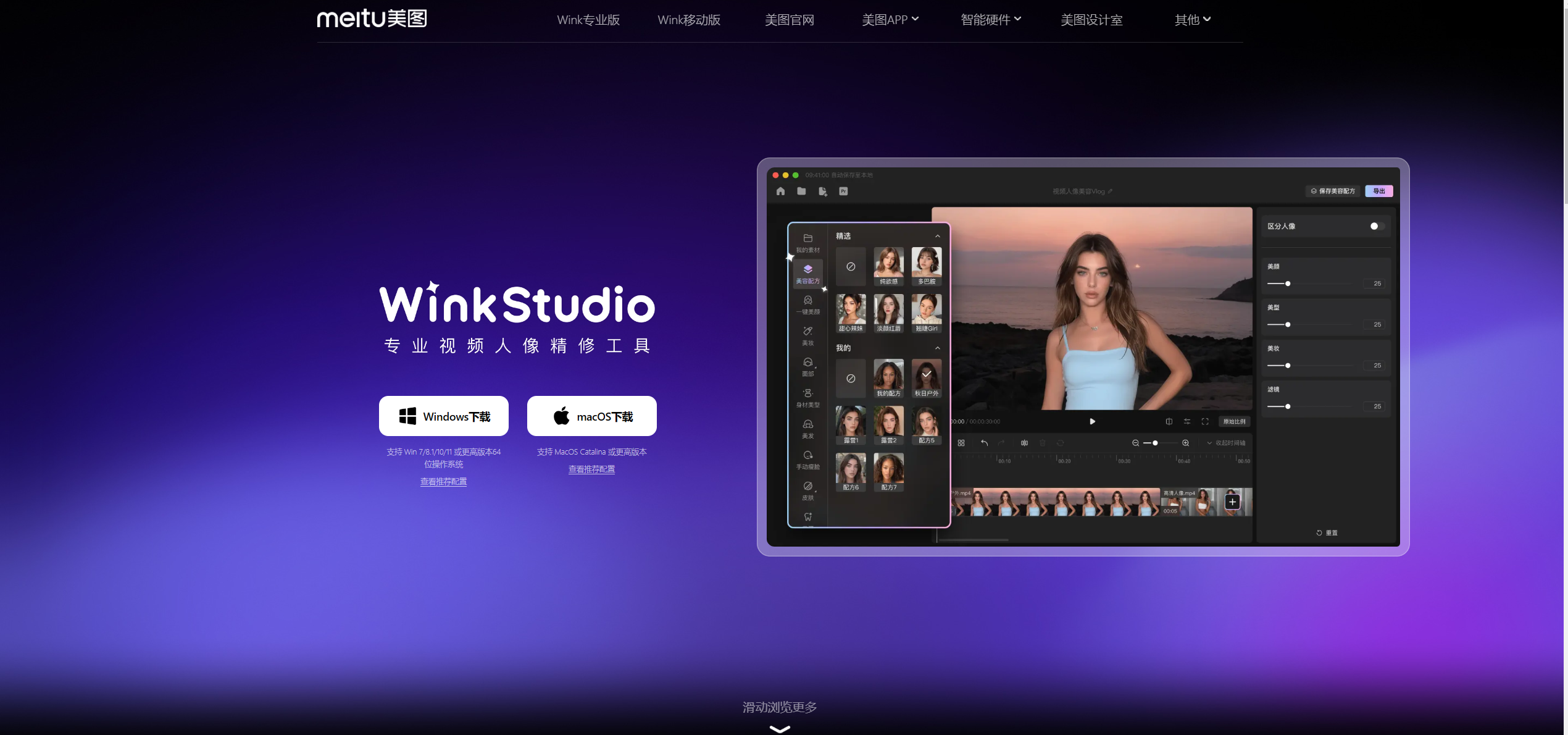Select 美容配方 sidebar icon
1568x735 pixels.
tap(807, 274)
